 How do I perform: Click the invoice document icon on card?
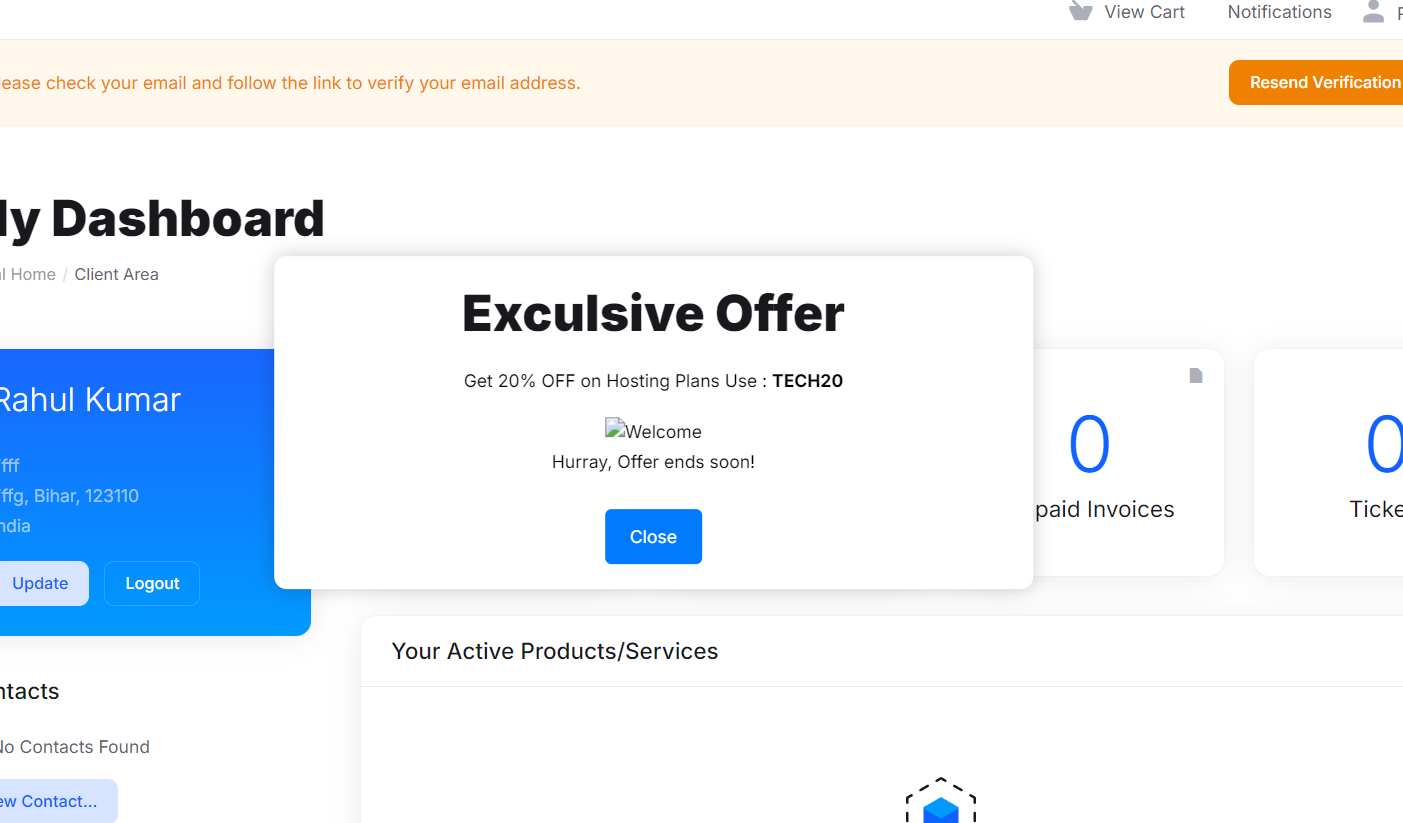(1195, 375)
